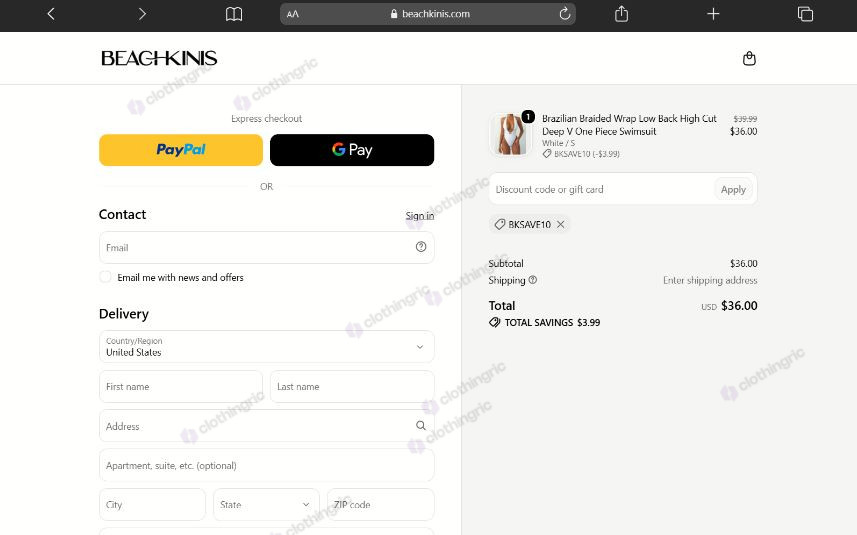Remove the BKSAVE10 discount tag

point(561,224)
